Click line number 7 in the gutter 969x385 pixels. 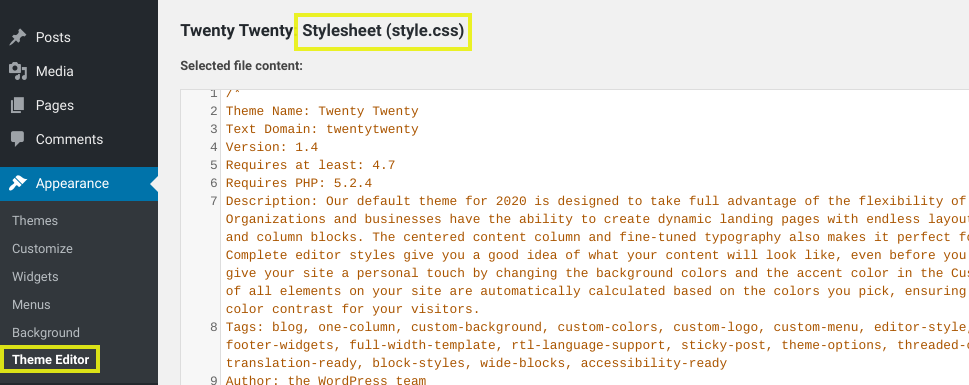[214, 201]
